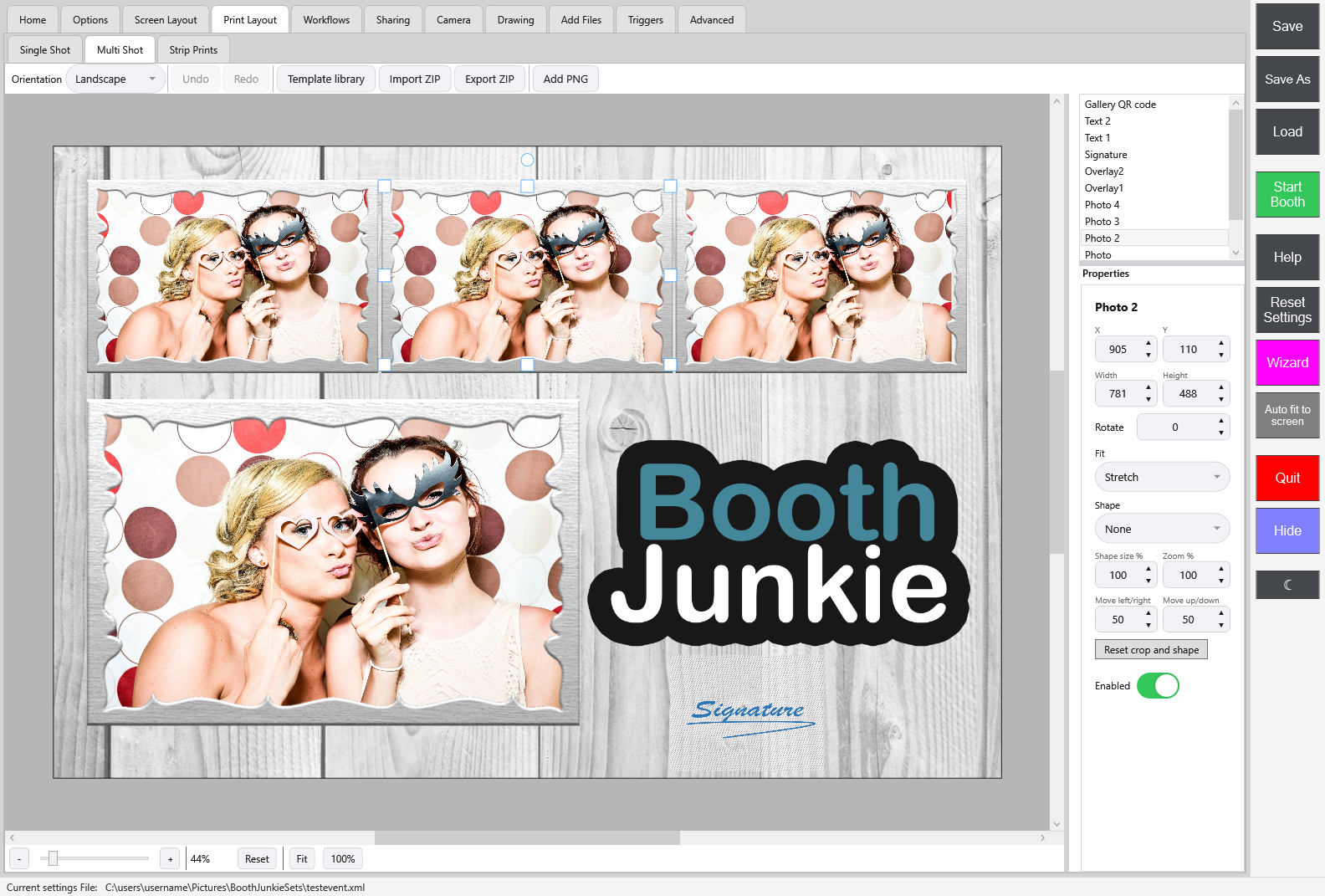The image size is (1325, 896).
Task: Click the Fit zoom button
Action: [x=302, y=859]
